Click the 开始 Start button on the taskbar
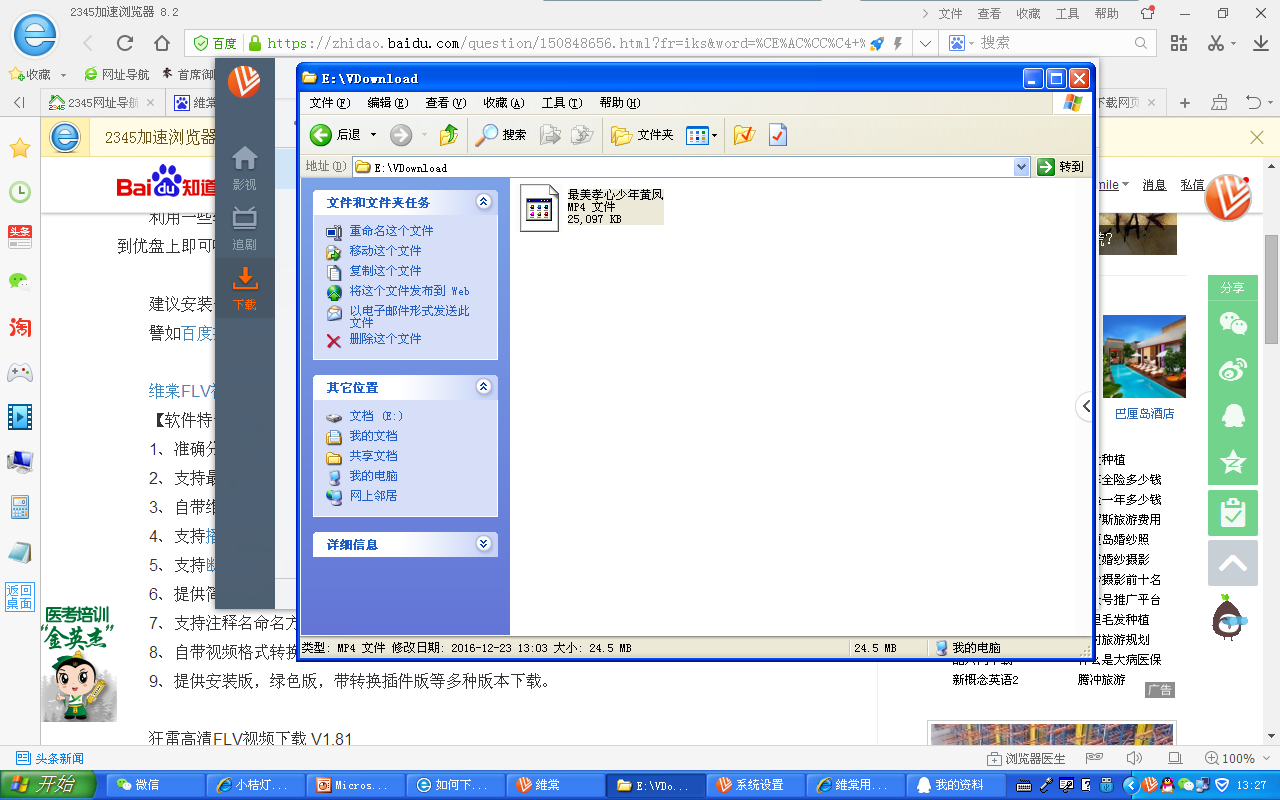Viewport: 1280px width, 800px height. pyautogui.click(x=50, y=785)
